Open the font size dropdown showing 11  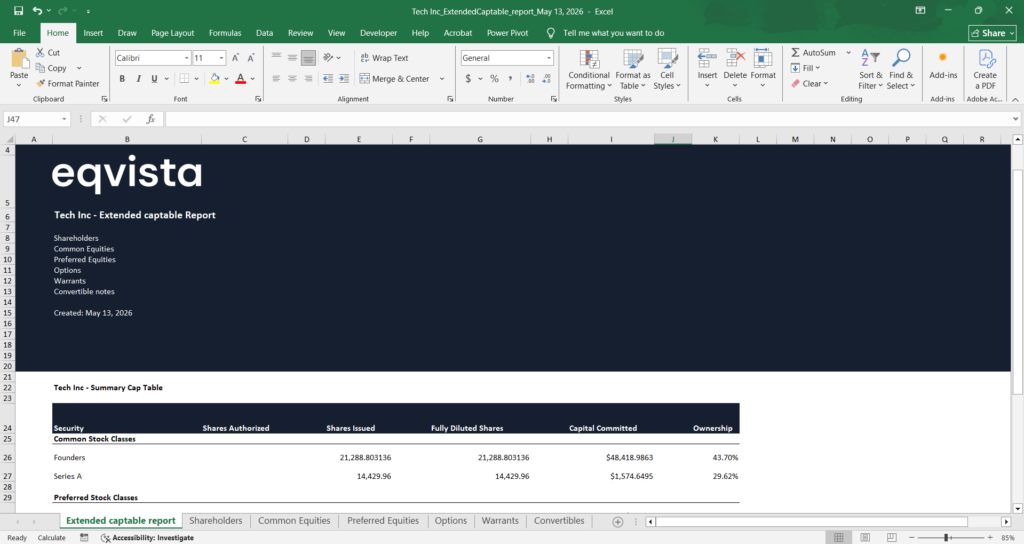[221, 58]
